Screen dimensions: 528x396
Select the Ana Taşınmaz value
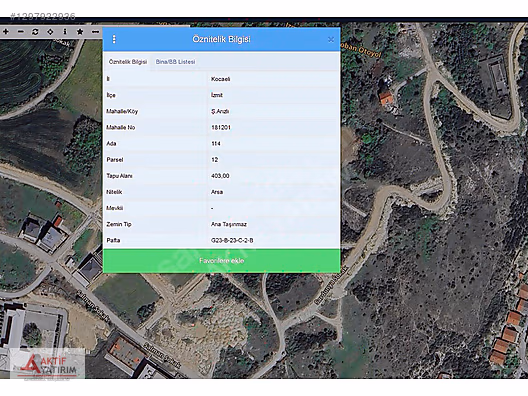pyautogui.click(x=229, y=224)
